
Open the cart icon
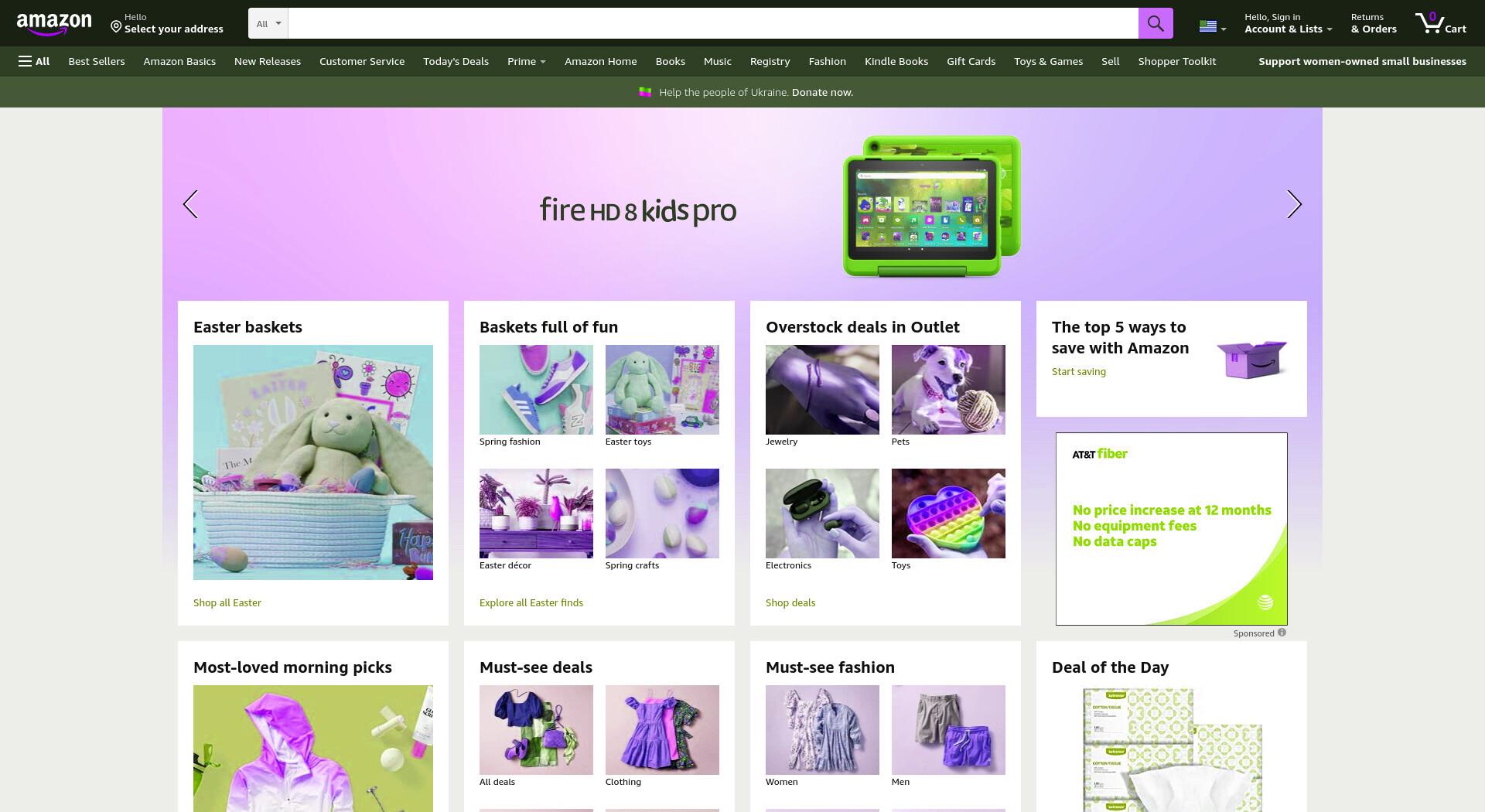pos(1440,23)
